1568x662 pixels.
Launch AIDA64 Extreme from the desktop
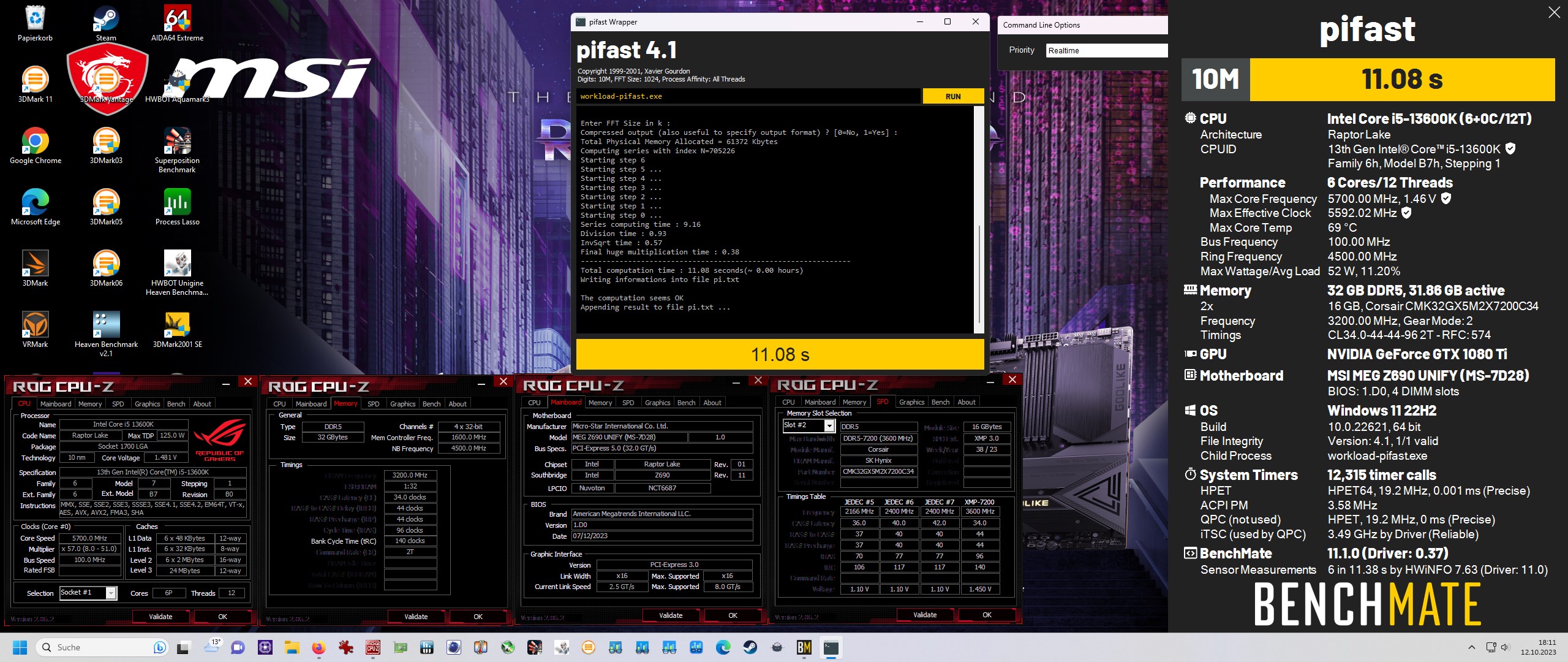[x=177, y=23]
